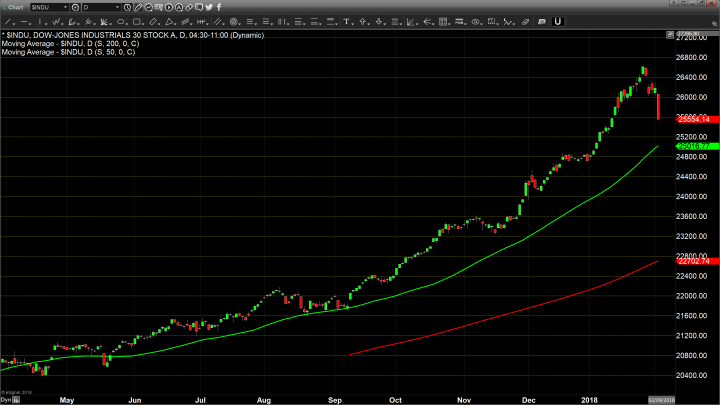Click the 02/09/2018 date marker
The image size is (720, 405).
pos(661,400)
